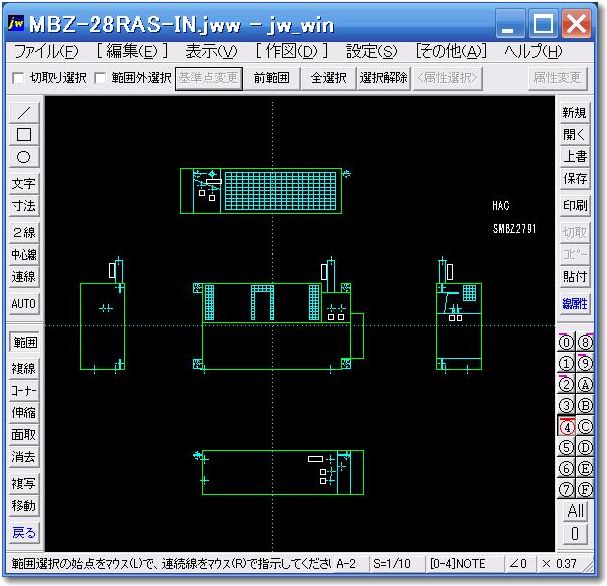Activate the 中心線 center line tool

pyautogui.click(x=24, y=255)
